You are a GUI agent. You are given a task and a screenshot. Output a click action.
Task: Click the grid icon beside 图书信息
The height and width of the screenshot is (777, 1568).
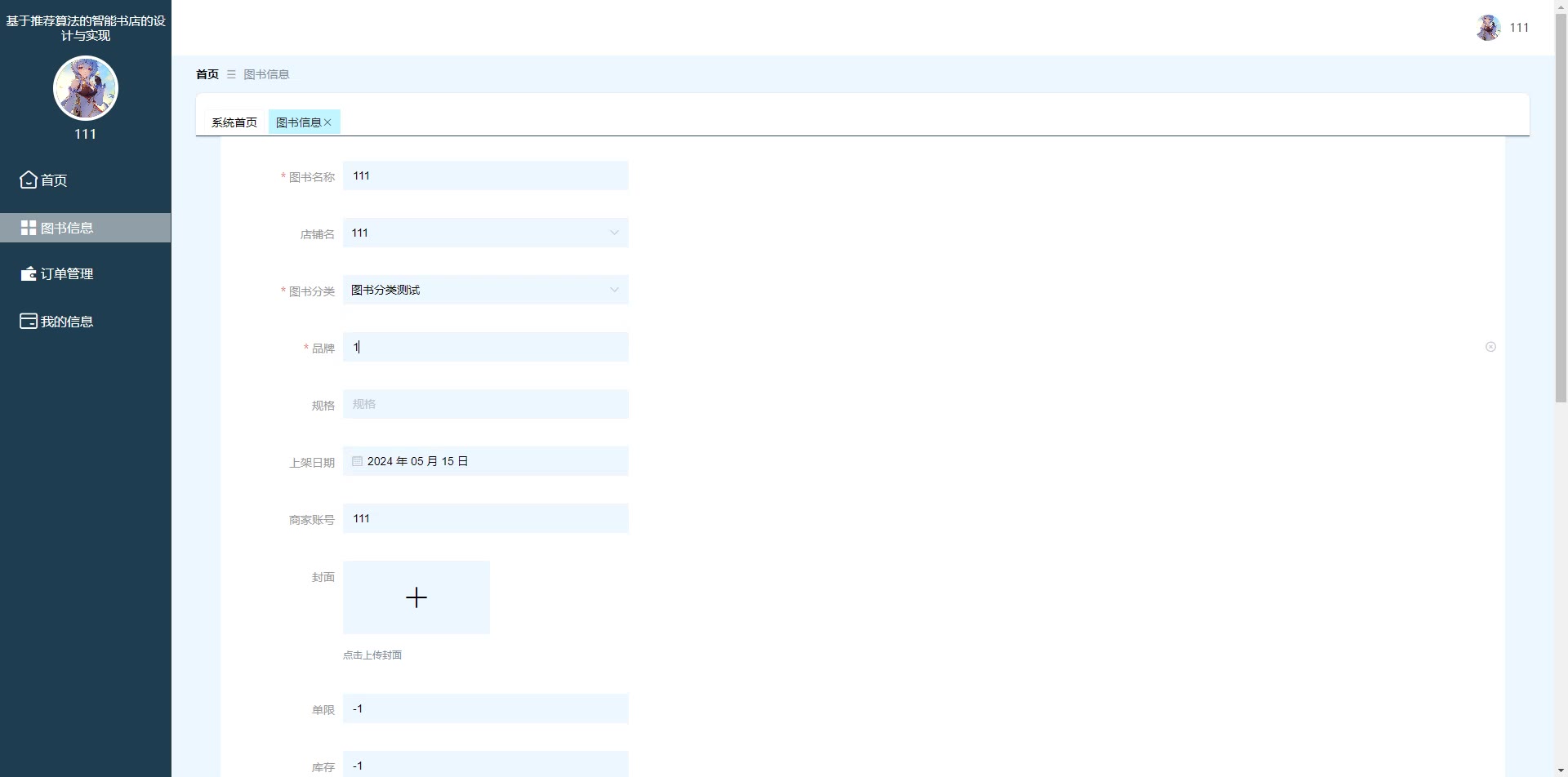click(29, 228)
